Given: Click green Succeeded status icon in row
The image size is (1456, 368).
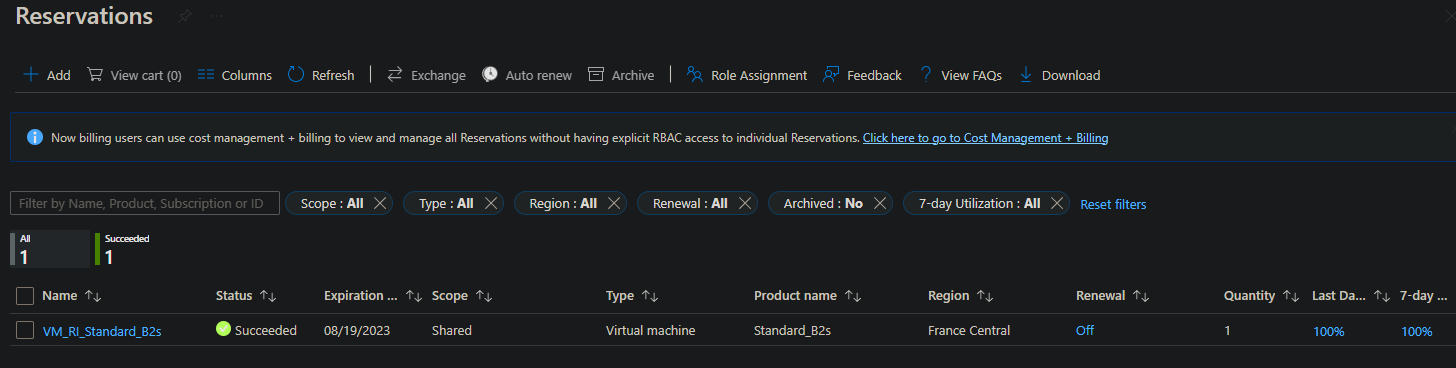Looking at the screenshot, I should [x=224, y=330].
